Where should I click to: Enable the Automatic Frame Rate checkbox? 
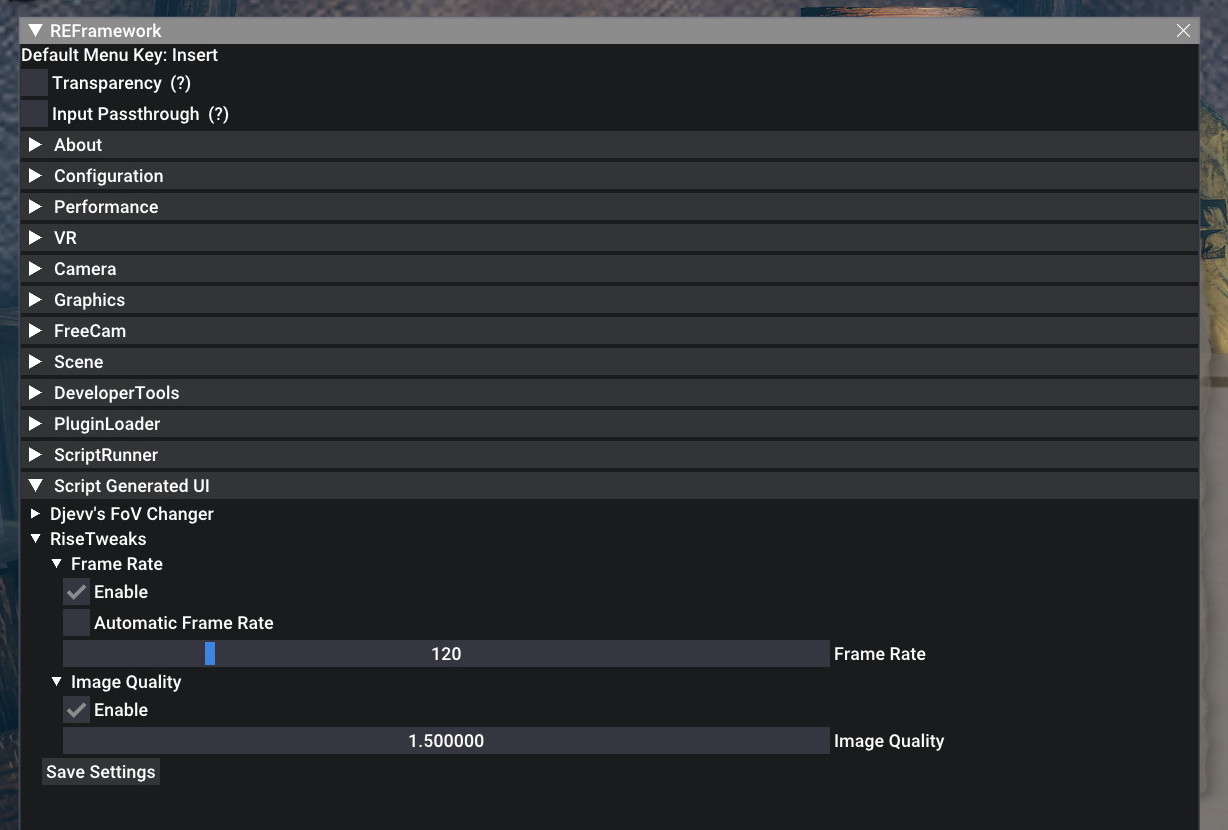tap(76, 623)
